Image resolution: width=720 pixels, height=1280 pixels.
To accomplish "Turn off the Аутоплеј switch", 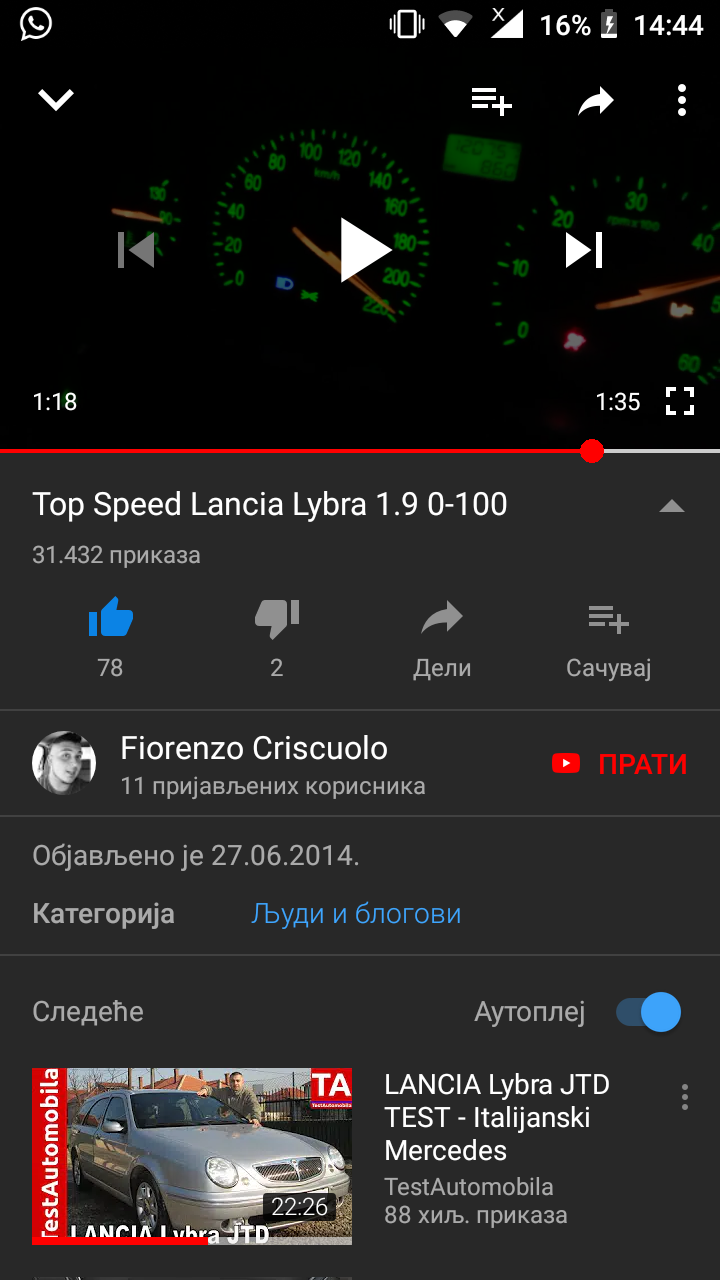I will 648,1012.
